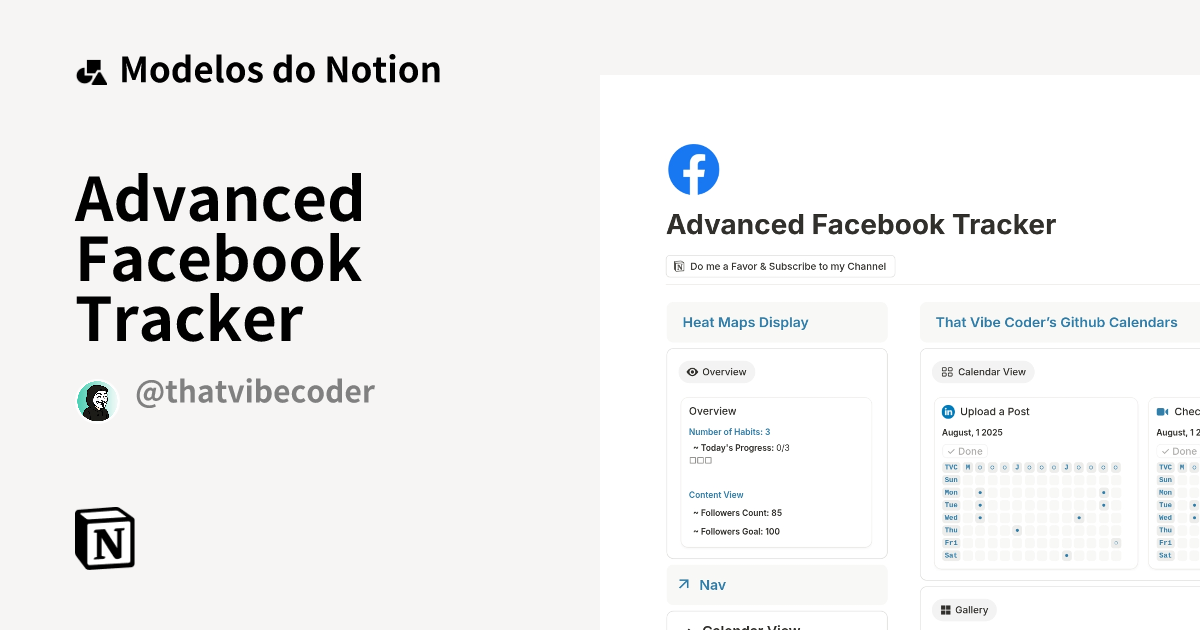
Task: Click the eye icon in the Overview chip
Action: coord(691,372)
